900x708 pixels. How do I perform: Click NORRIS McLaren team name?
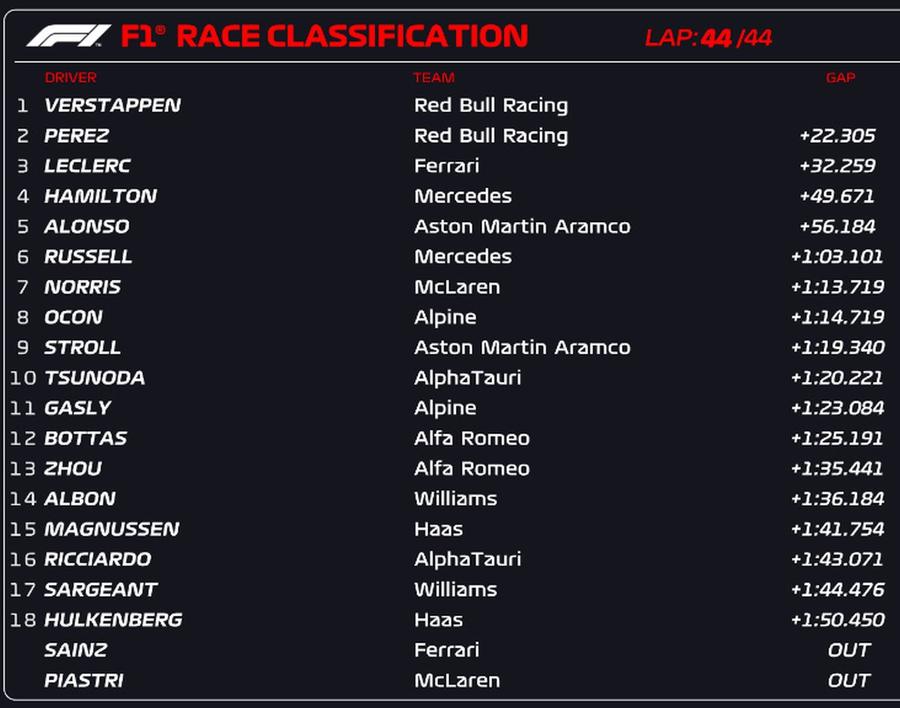point(457,287)
